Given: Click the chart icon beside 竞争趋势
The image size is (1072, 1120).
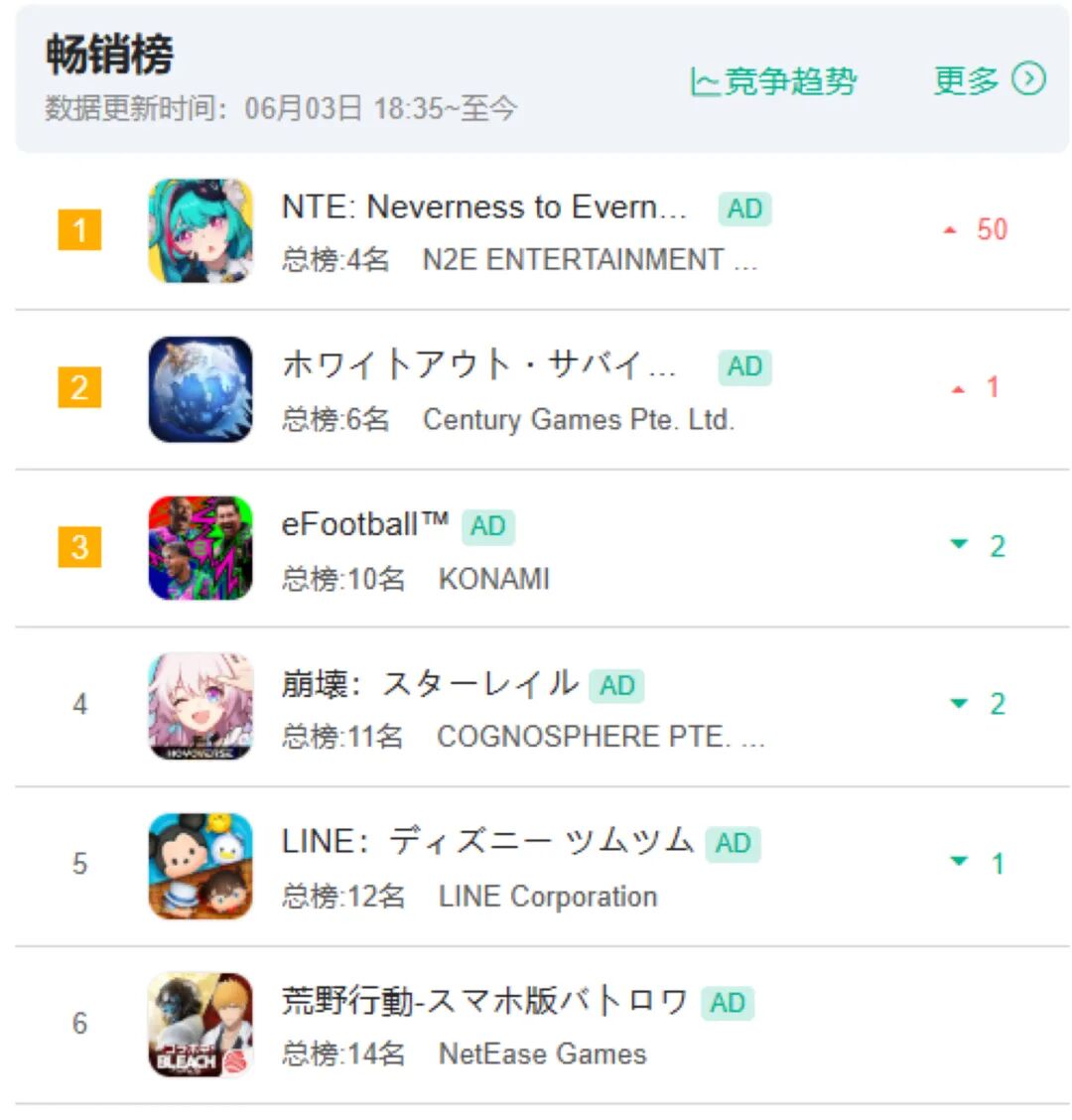Looking at the screenshot, I should (x=704, y=81).
